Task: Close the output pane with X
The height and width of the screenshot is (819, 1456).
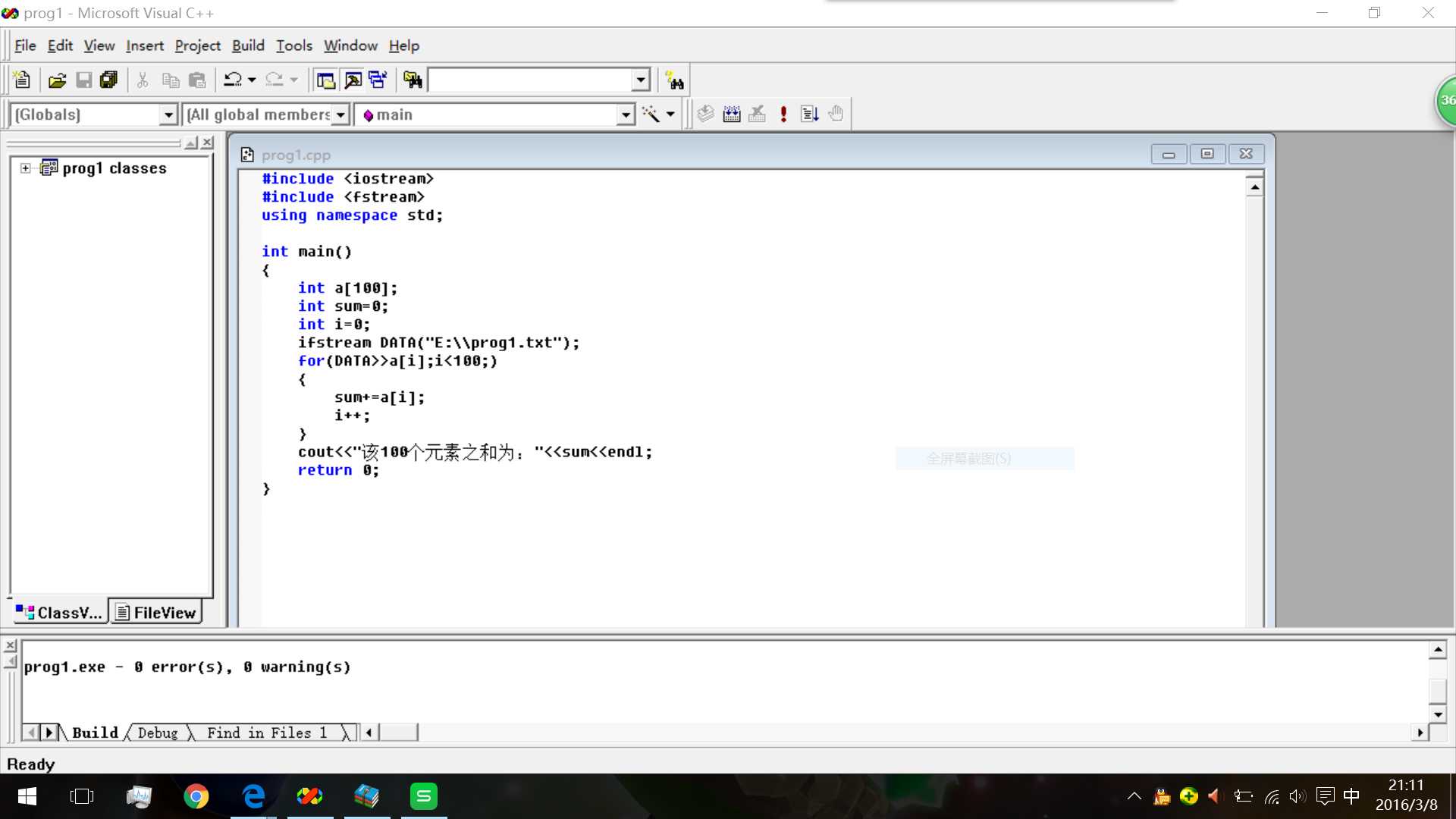Action: [10, 645]
